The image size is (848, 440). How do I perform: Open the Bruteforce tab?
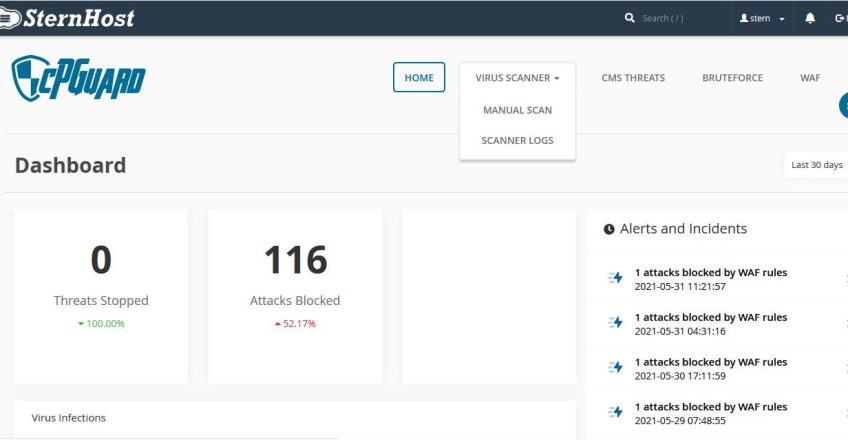732,77
